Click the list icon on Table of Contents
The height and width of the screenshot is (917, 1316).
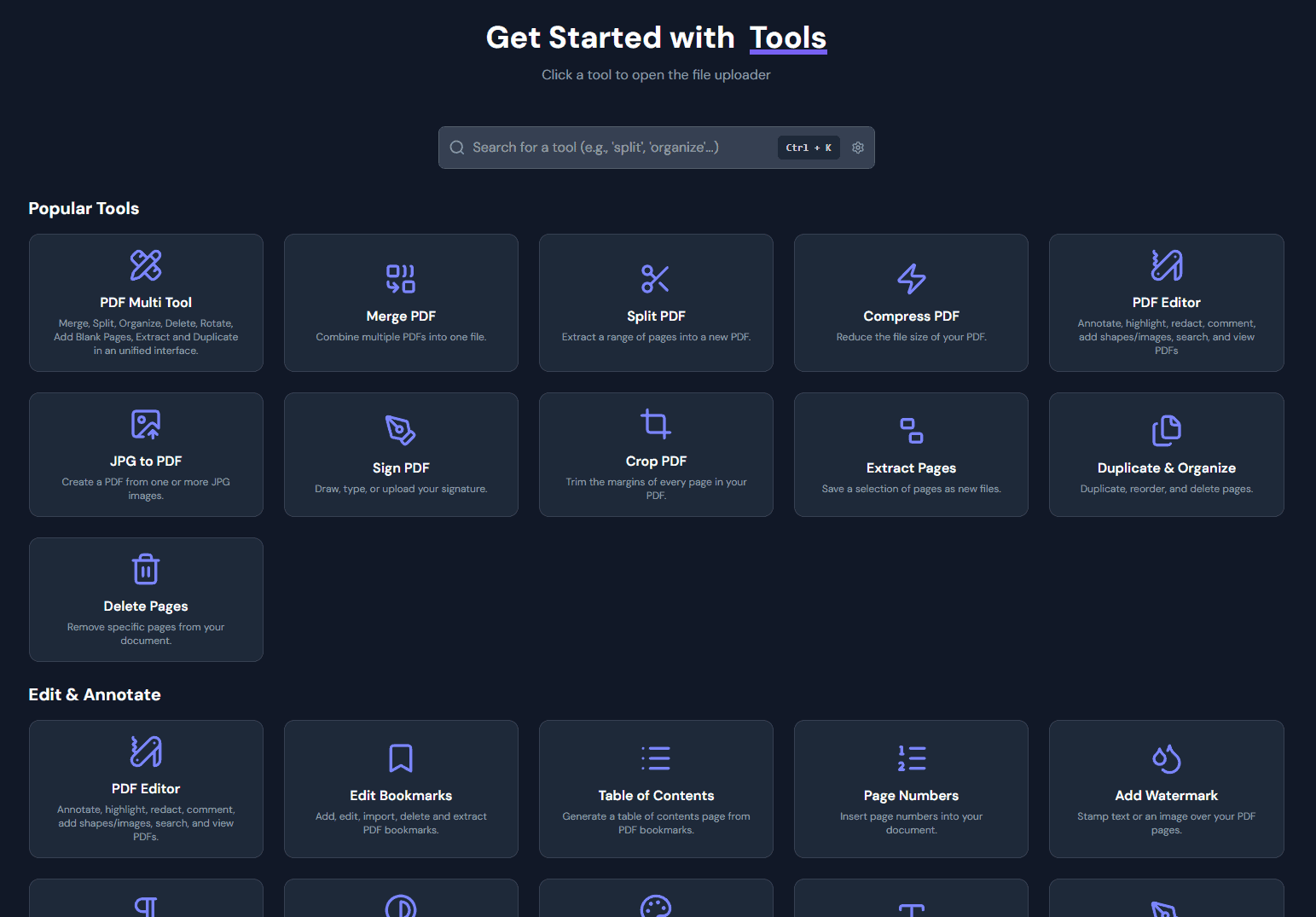tap(656, 758)
